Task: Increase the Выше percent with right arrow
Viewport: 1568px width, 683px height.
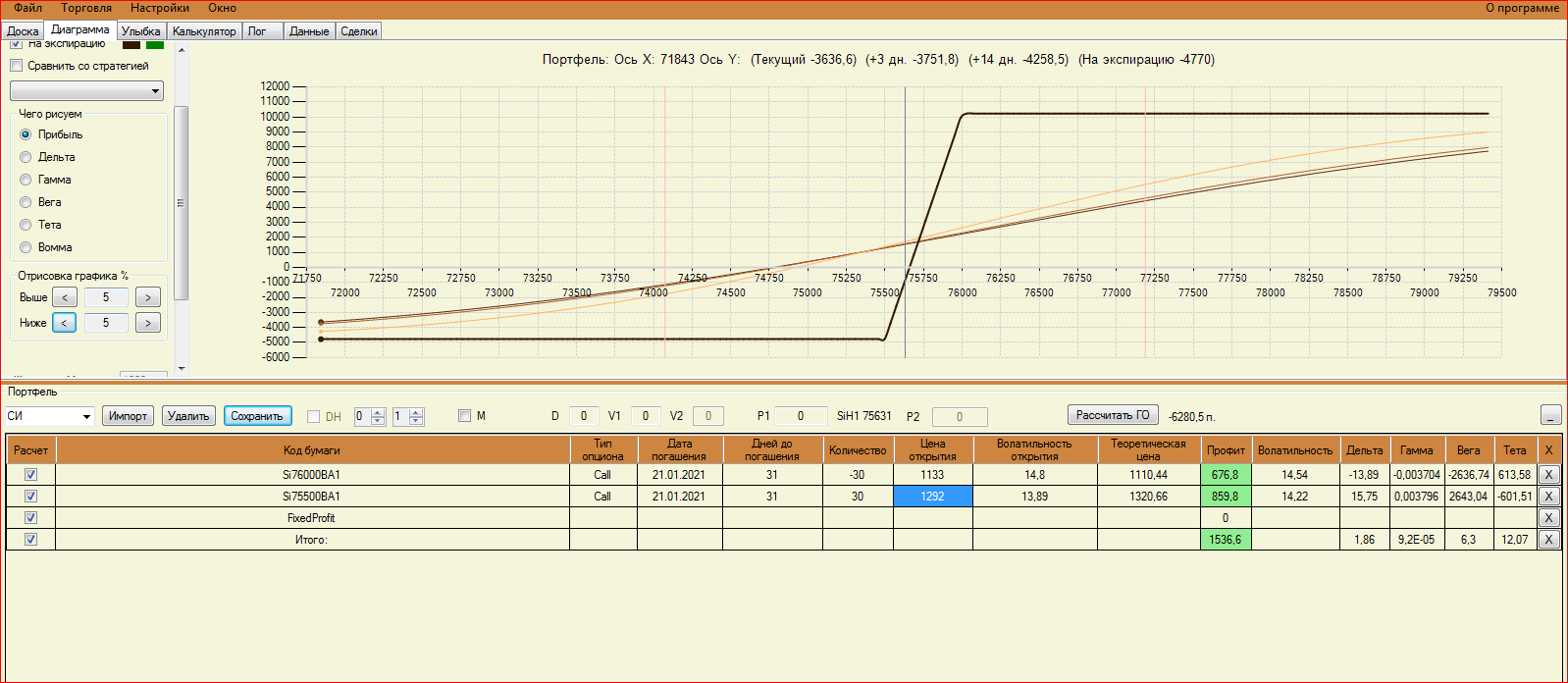Action: [x=148, y=297]
